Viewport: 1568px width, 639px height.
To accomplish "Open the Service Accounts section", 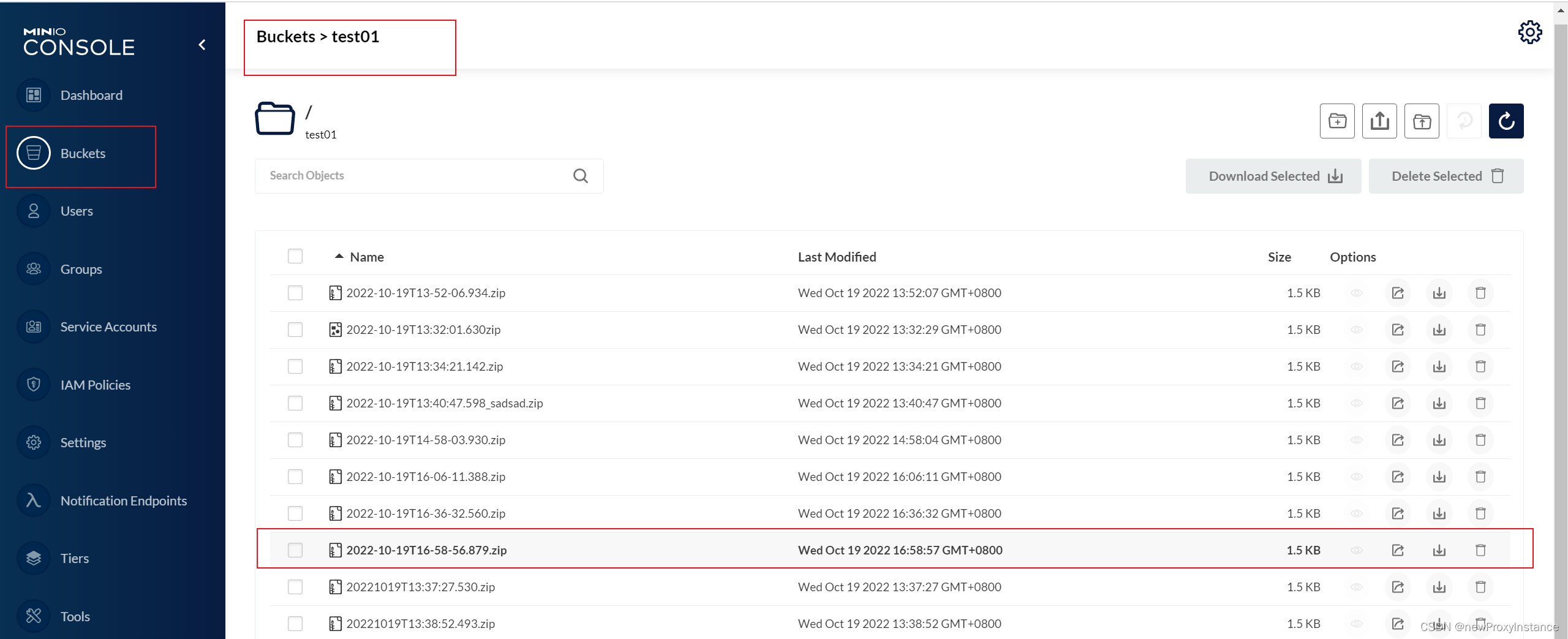I will coord(108,327).
